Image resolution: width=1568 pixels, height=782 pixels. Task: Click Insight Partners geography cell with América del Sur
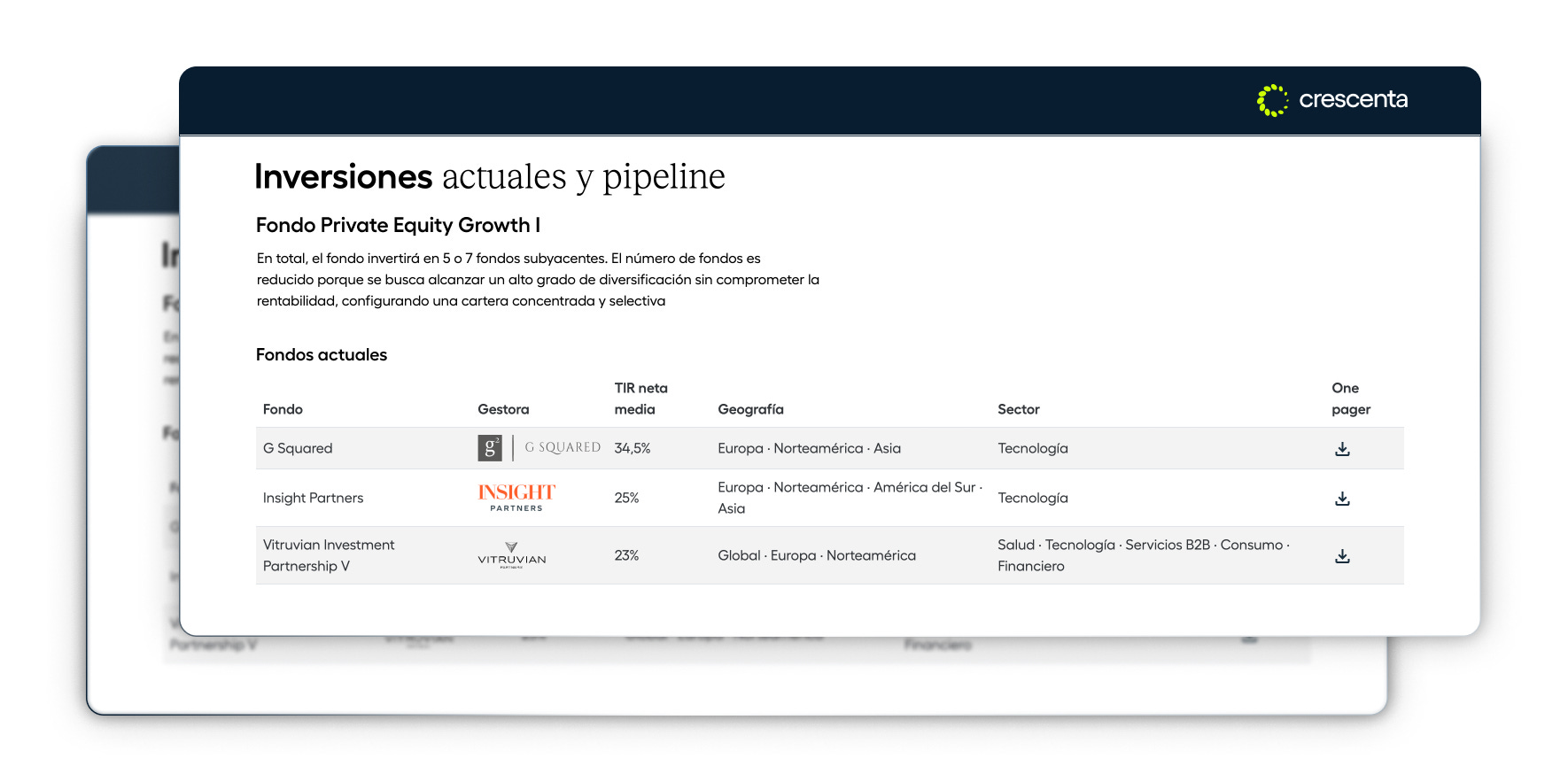pos(850,498)
